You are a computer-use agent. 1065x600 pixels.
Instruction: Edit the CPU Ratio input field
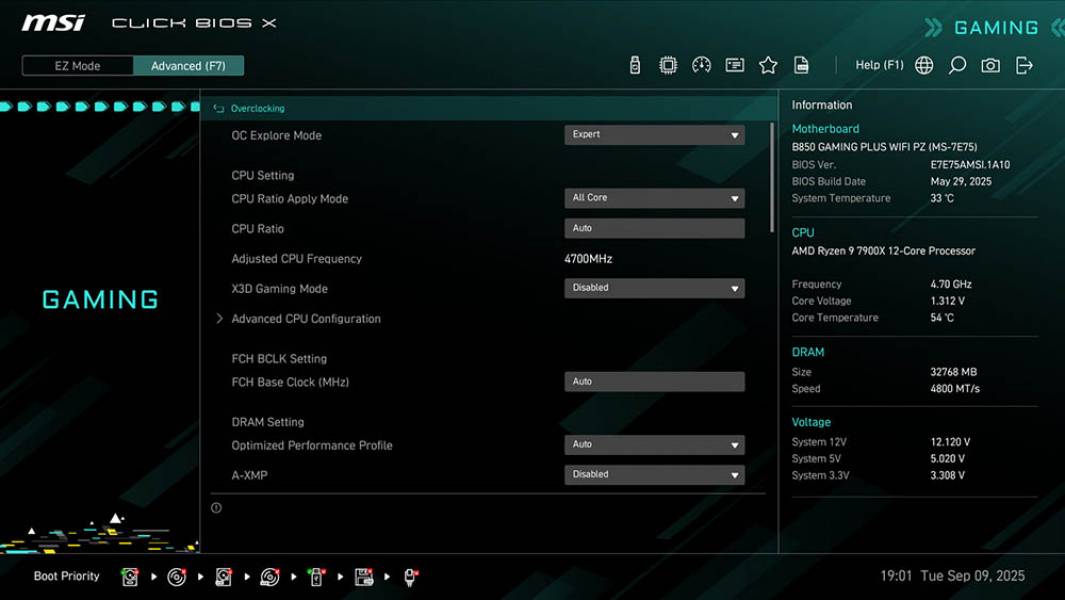[654, 228]
